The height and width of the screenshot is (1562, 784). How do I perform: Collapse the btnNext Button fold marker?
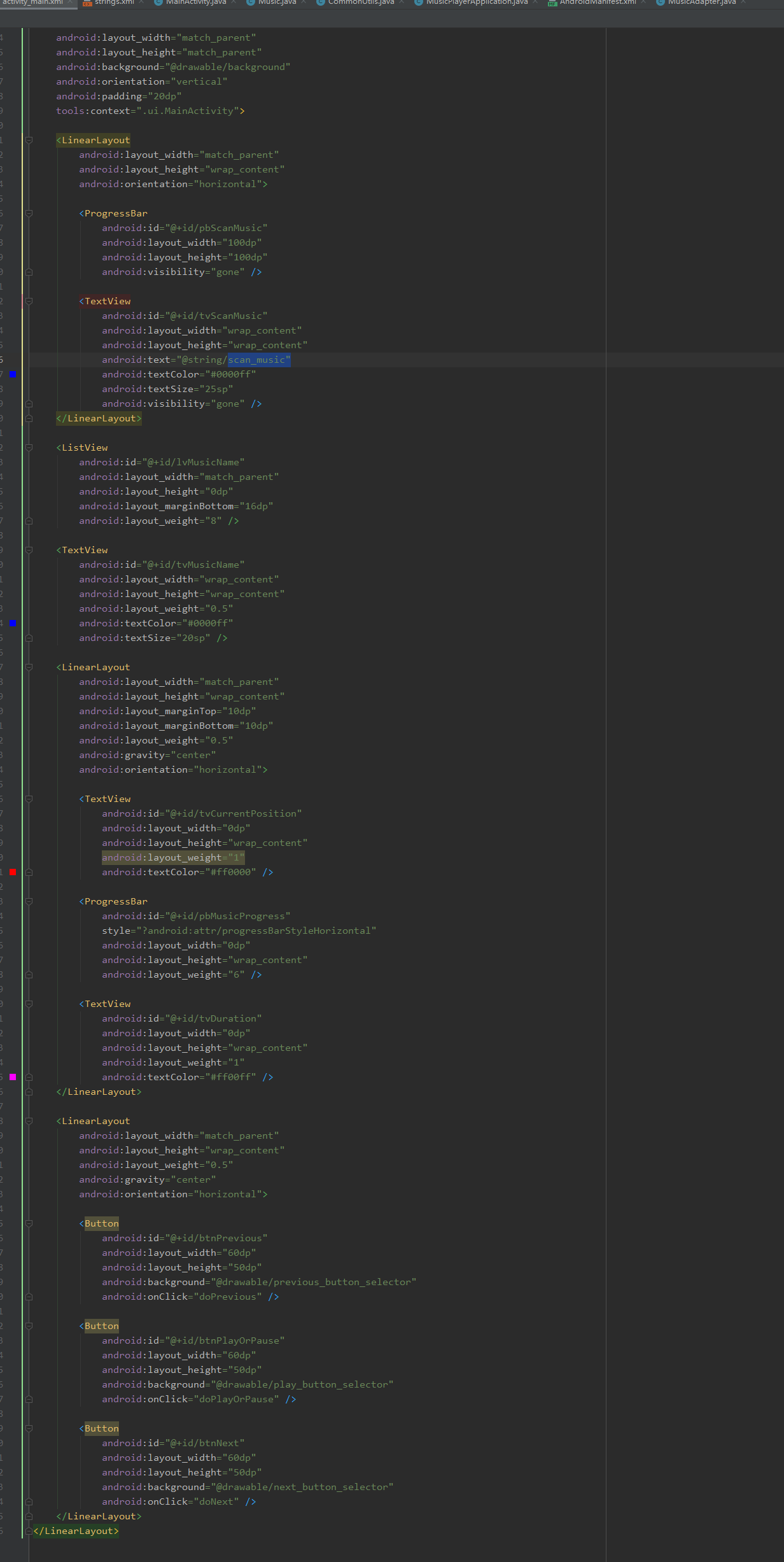(x=29, y=1428)
